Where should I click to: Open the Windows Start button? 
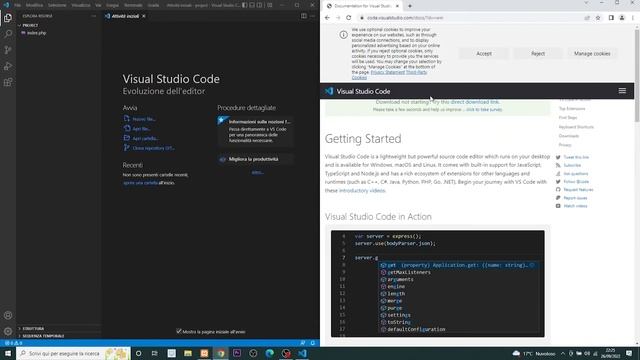click(8, 353)
